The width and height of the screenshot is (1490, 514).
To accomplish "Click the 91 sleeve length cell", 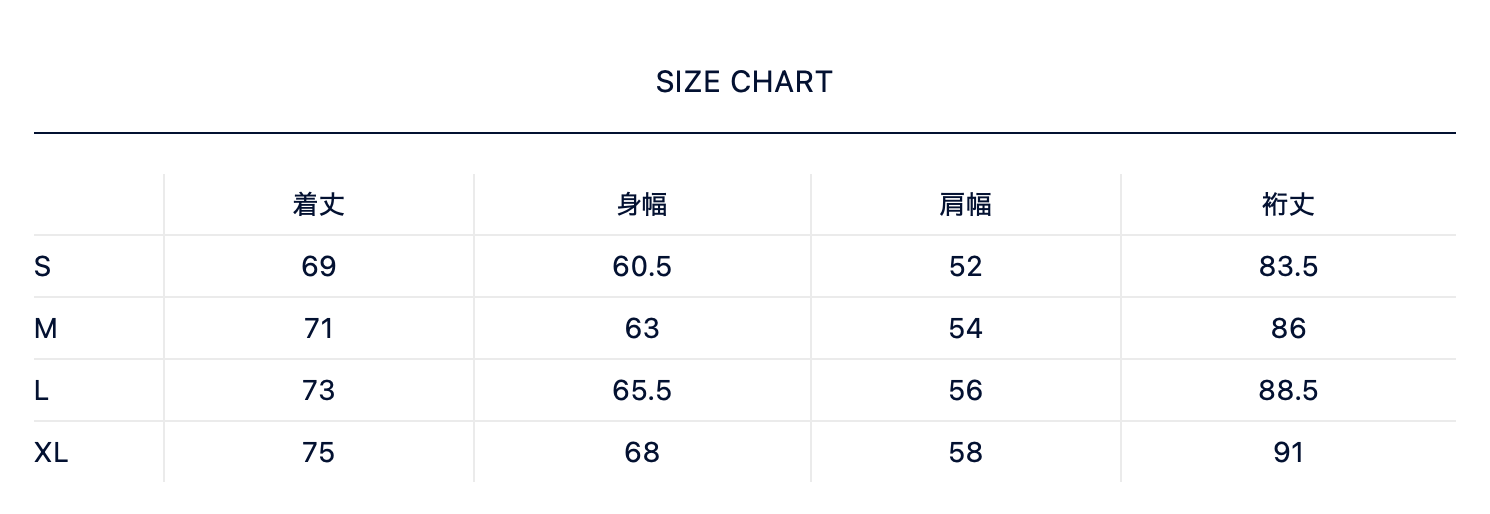I will point(1288,453).
